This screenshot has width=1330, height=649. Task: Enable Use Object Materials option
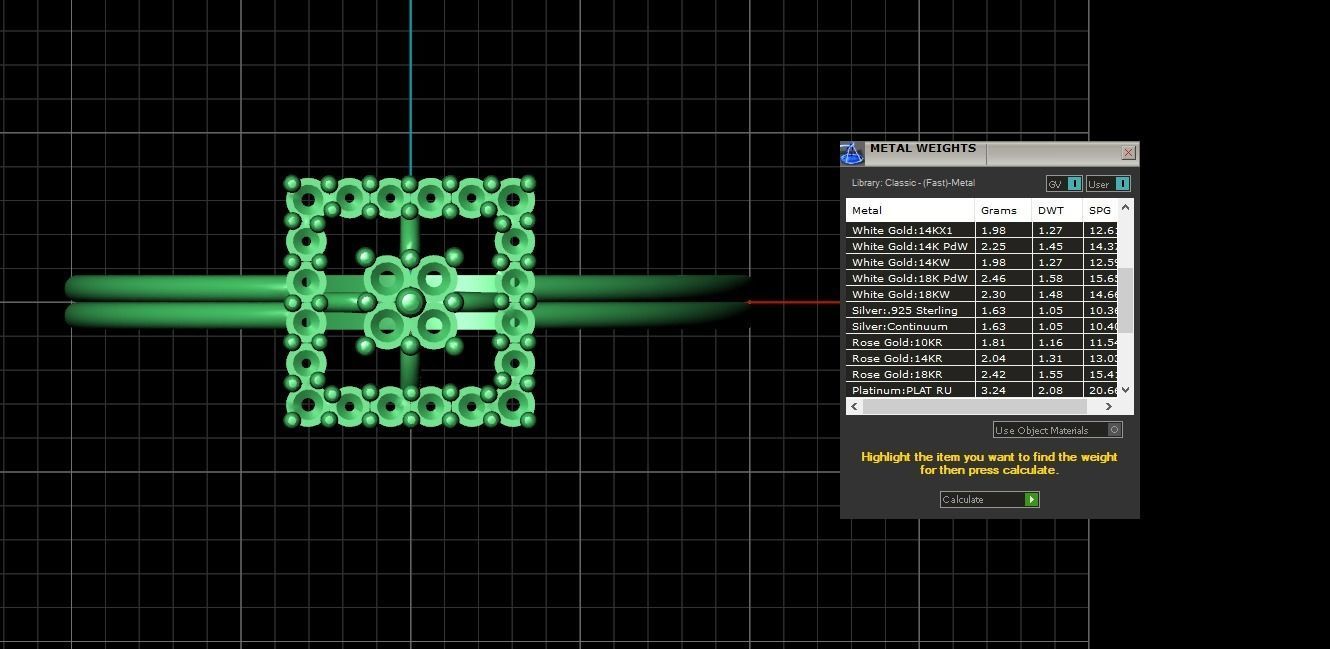[x=1057, y=430]
